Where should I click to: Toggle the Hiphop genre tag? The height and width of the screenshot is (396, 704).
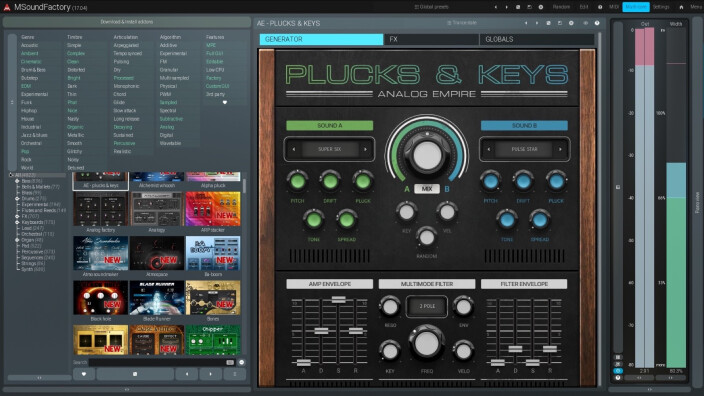[29, 110]
